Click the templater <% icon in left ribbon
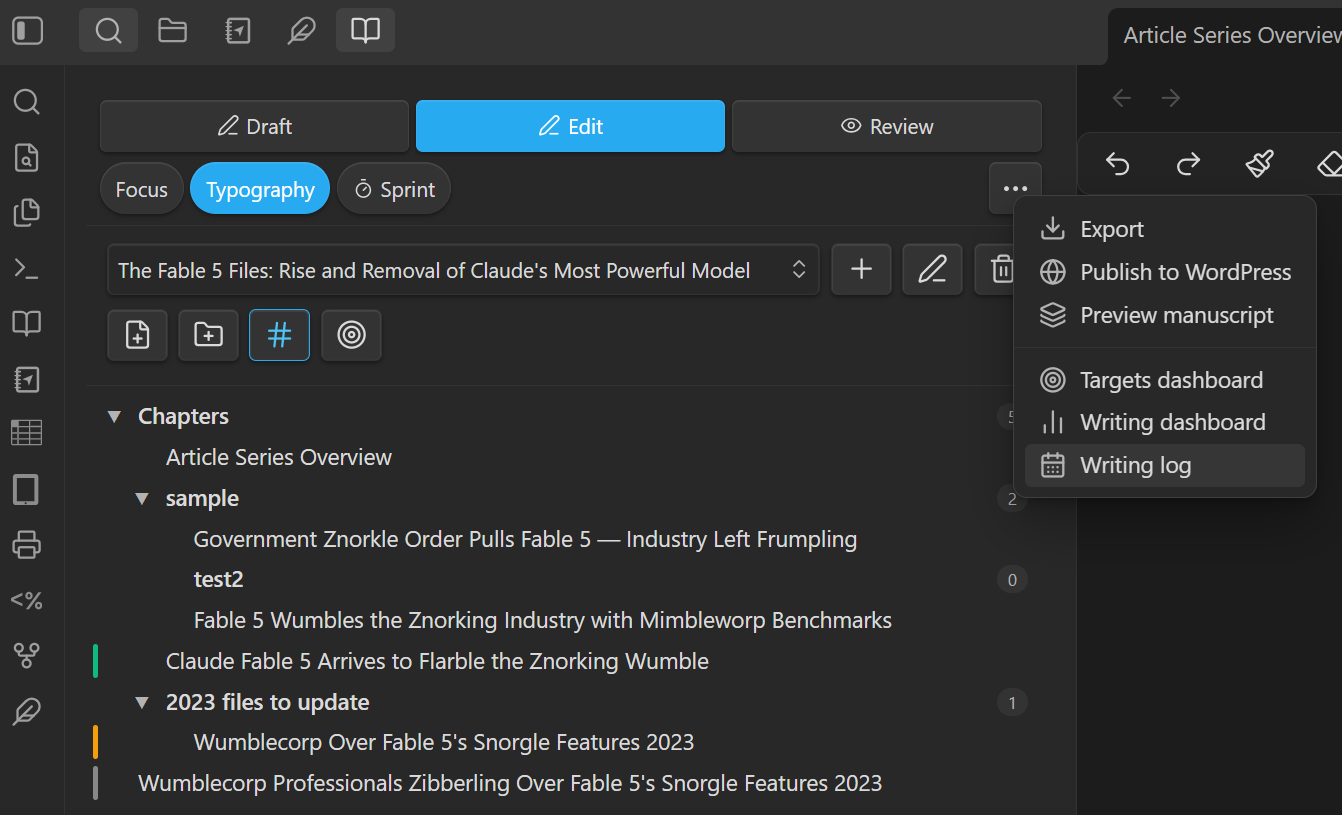This screenshot has height=815, width=1342. coord(27,601)
